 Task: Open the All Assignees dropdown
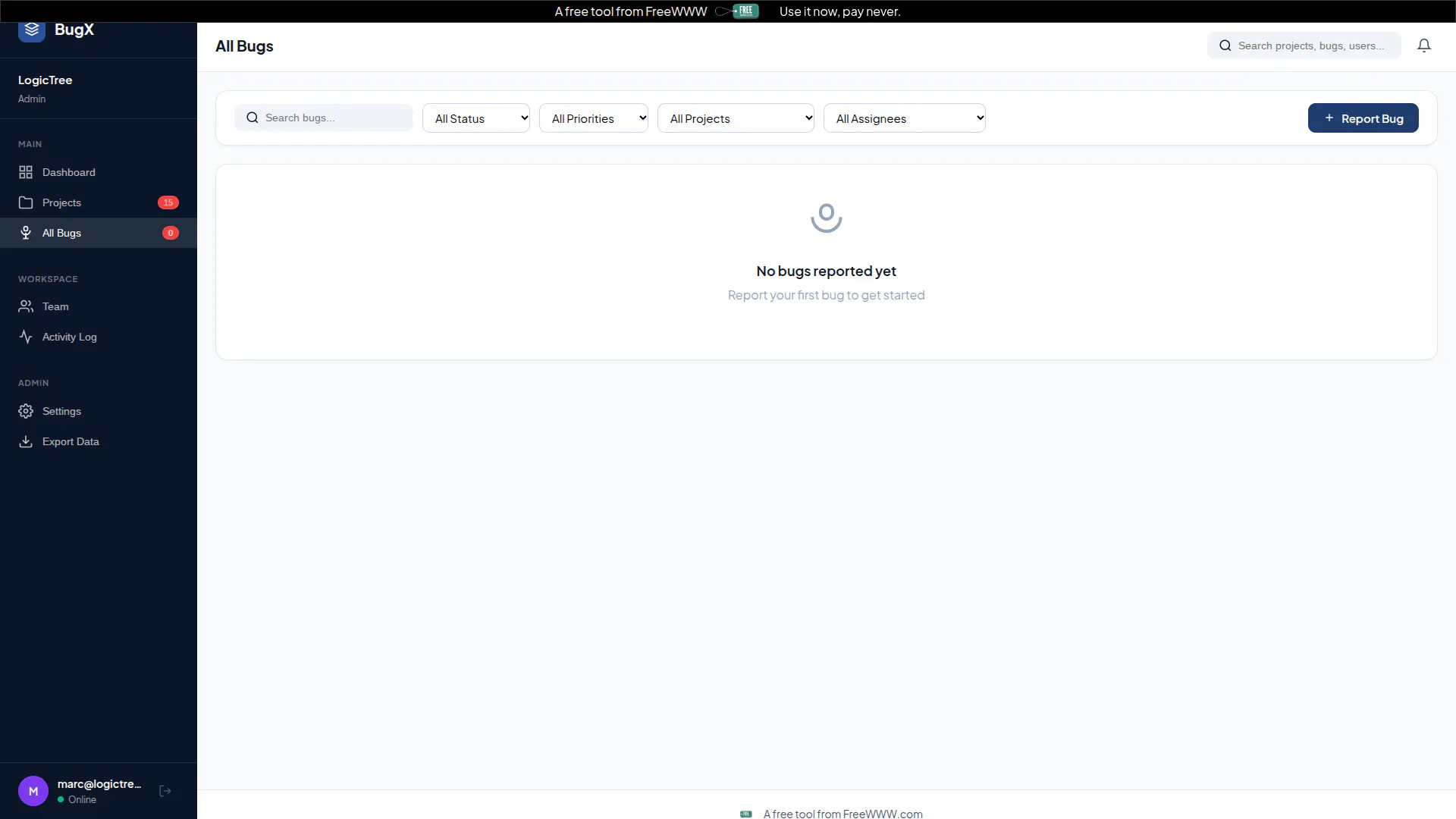(905, 118)
